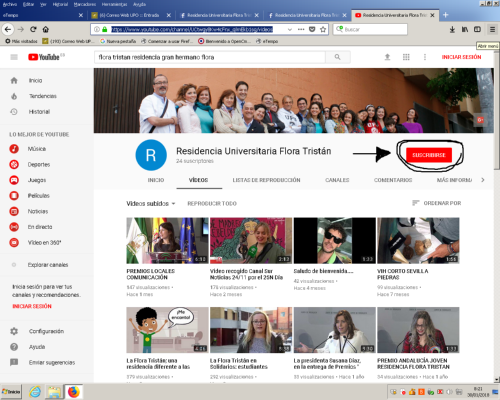Open the Nueva pestaña bookmark

pyautogui.click(x=118, y=41)
